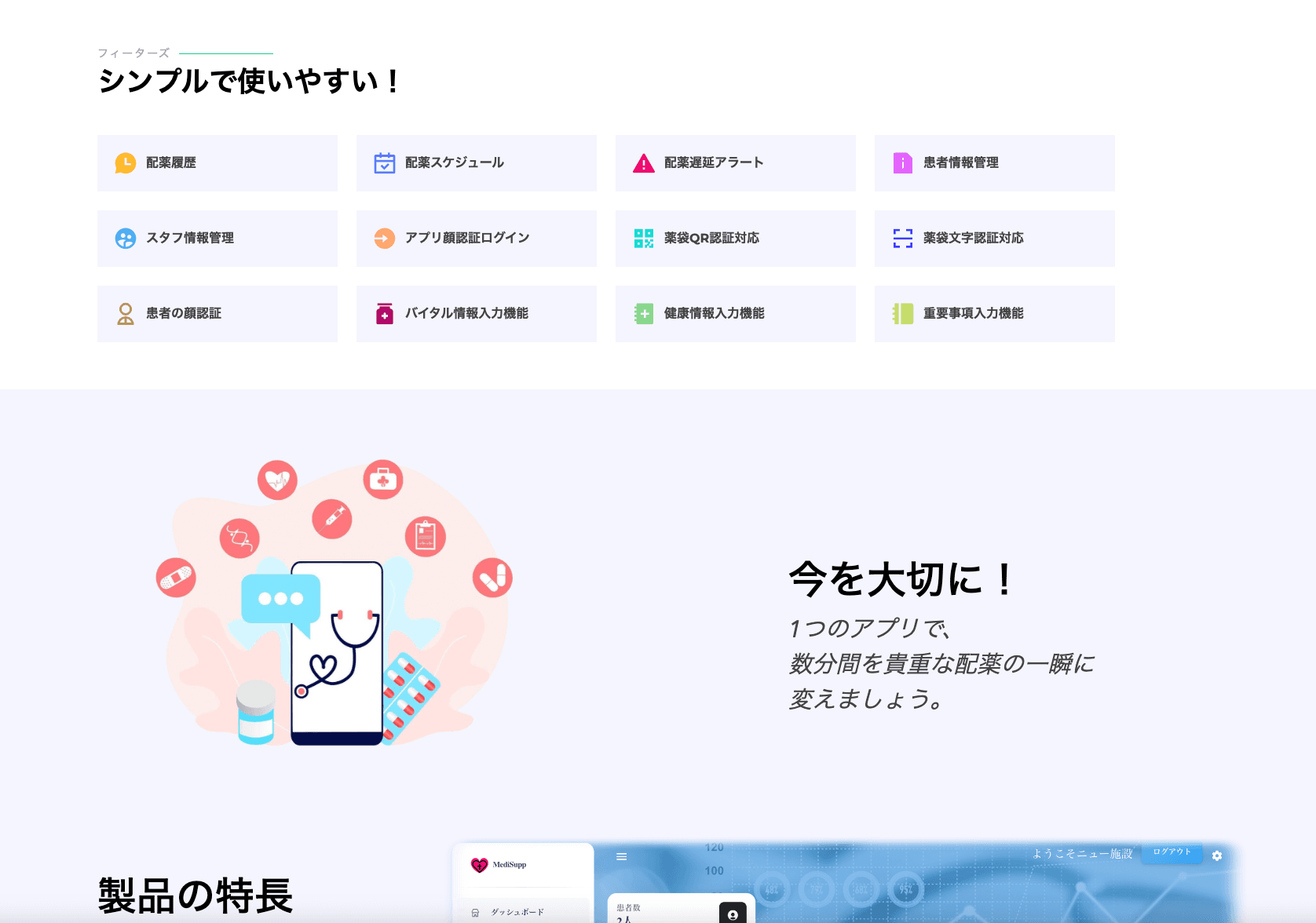Select the 患者情報管理 info icon

click(901, 162)
